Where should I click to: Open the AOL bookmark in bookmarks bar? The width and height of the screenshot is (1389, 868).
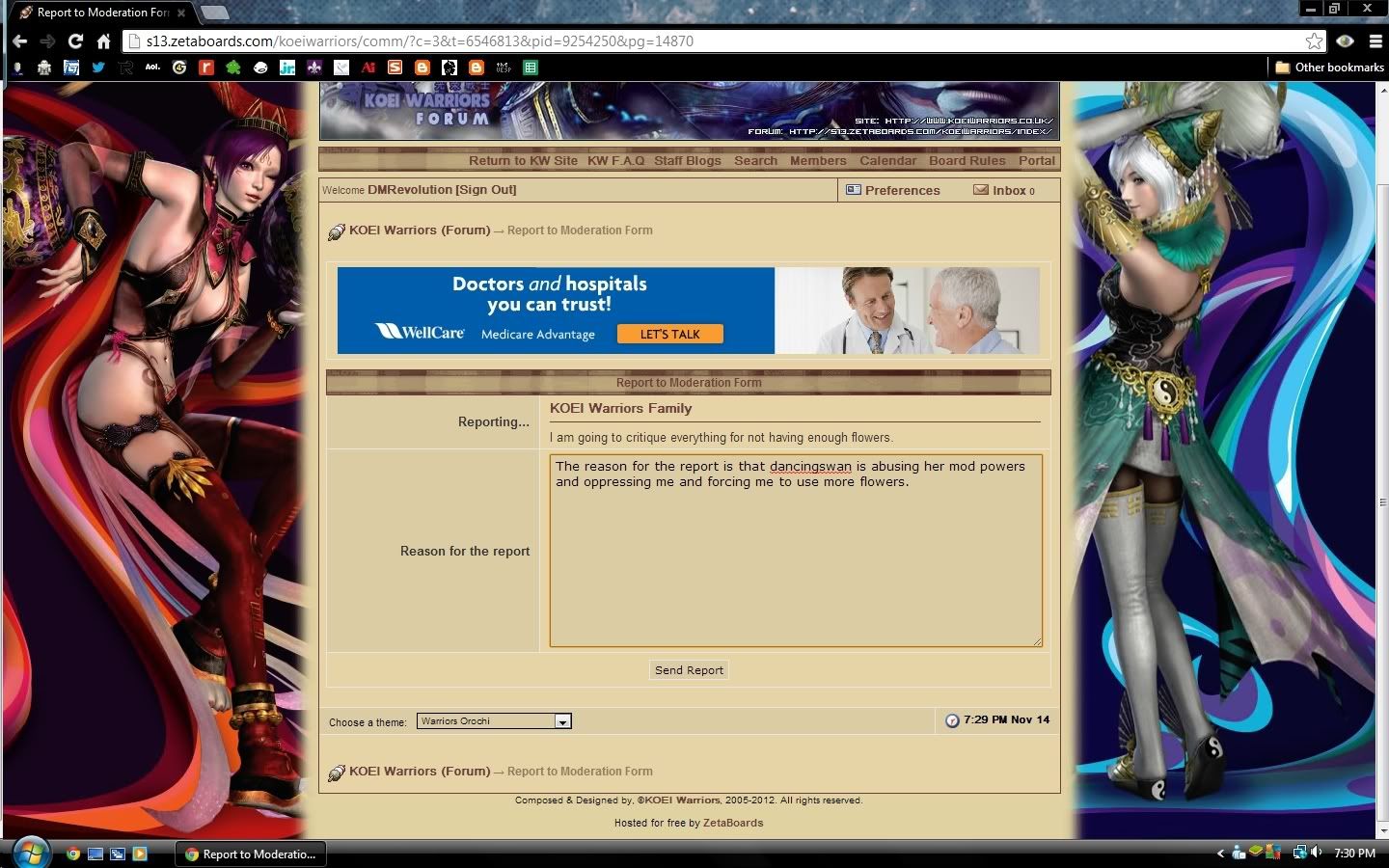tap(152, 68)
